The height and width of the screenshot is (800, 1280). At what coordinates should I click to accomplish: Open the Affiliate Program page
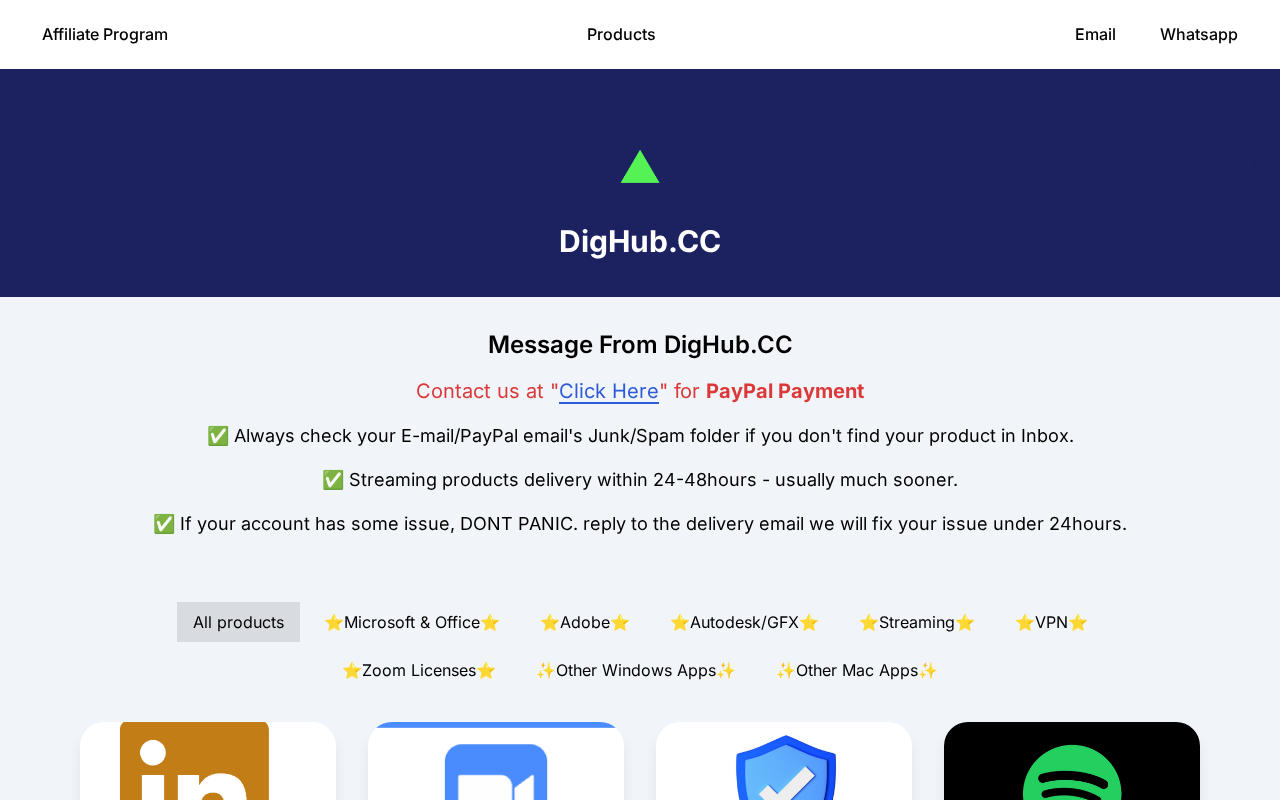tap(105, 34)
